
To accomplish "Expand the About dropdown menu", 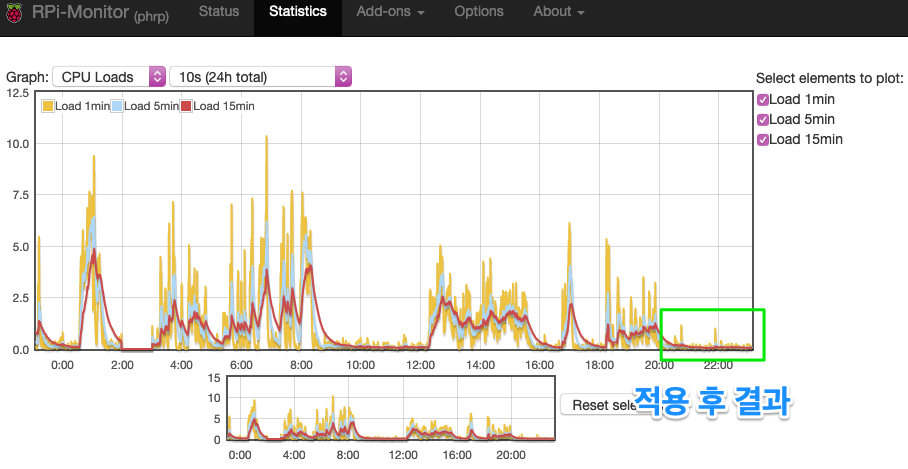I will (558, 12).
